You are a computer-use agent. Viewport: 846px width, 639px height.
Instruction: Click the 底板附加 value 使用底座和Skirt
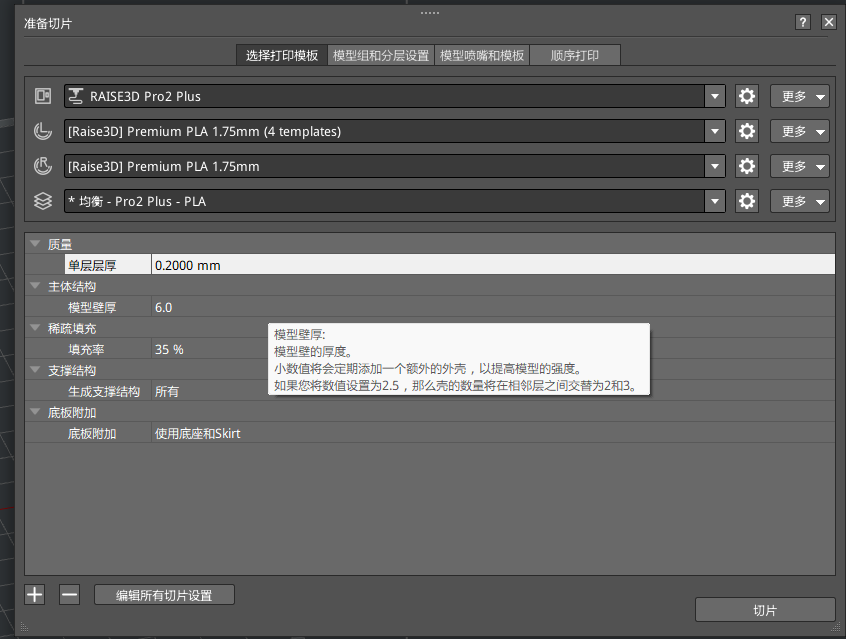click(x=493, y=433)
